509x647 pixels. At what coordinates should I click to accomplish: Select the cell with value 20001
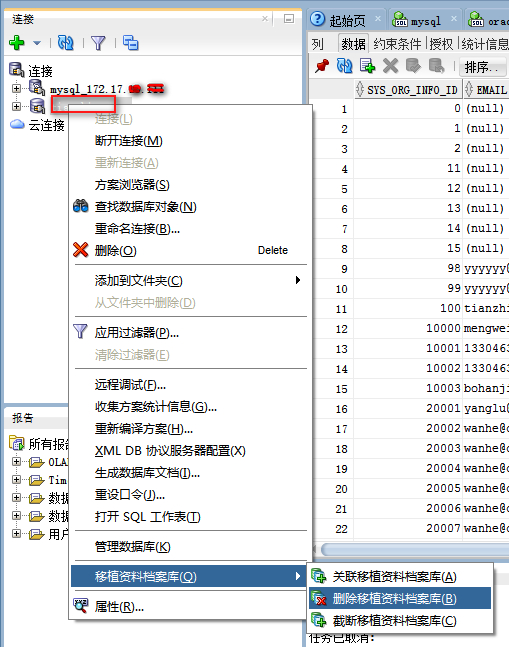tap(408, 409)
